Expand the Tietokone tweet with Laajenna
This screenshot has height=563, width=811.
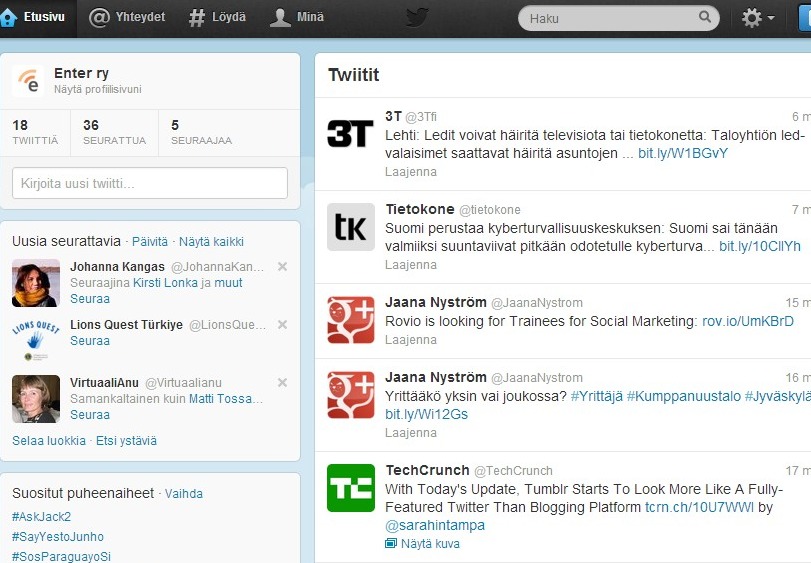click(x=411, y=265)
